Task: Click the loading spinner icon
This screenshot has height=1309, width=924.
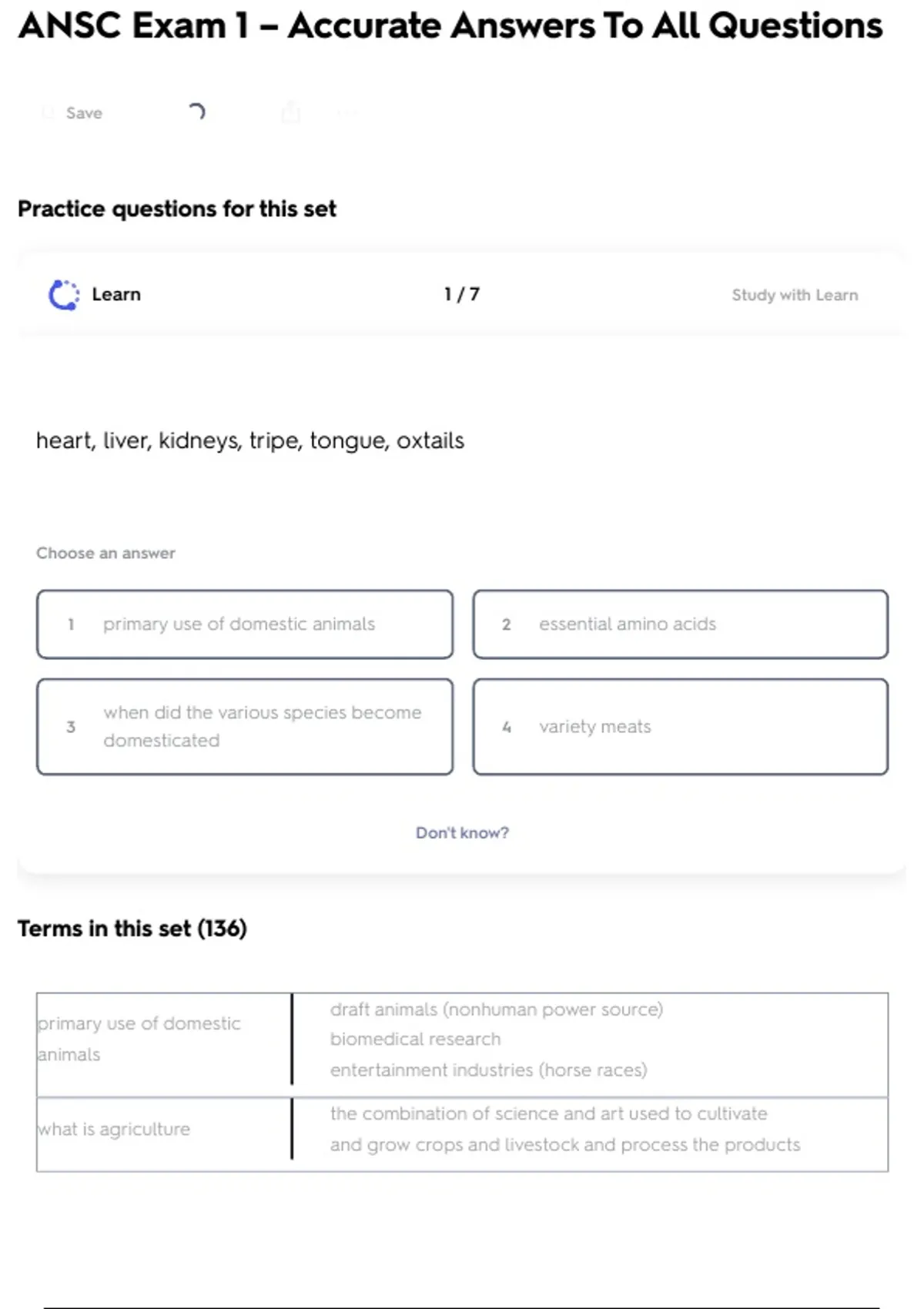Action: click(197, 112)
